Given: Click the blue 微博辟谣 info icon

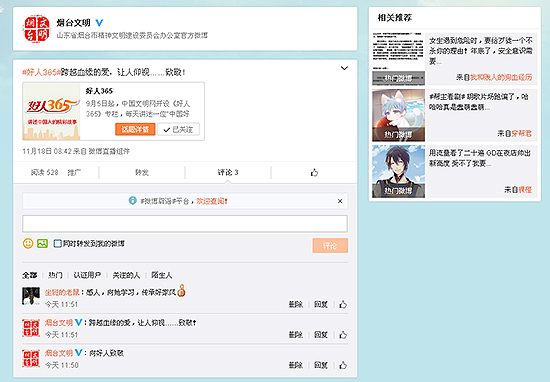Looking at the screenshot, I should point(133,201).
